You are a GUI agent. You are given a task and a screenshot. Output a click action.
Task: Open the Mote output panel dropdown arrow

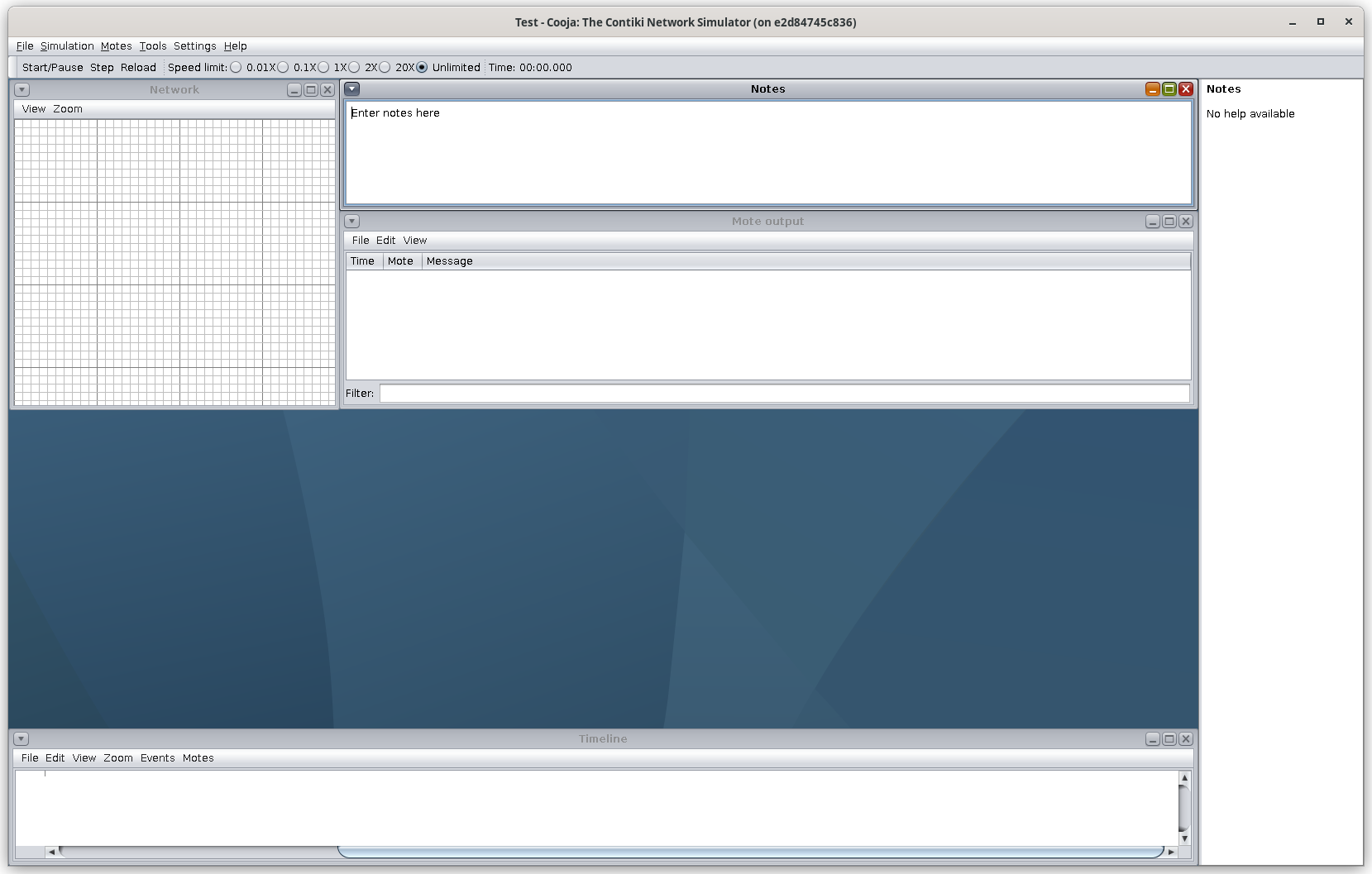coord(352,221)
